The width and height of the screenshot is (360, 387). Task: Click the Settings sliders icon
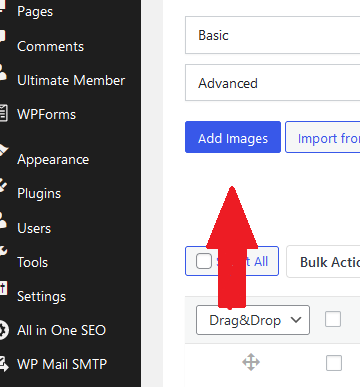click(3, 288)
